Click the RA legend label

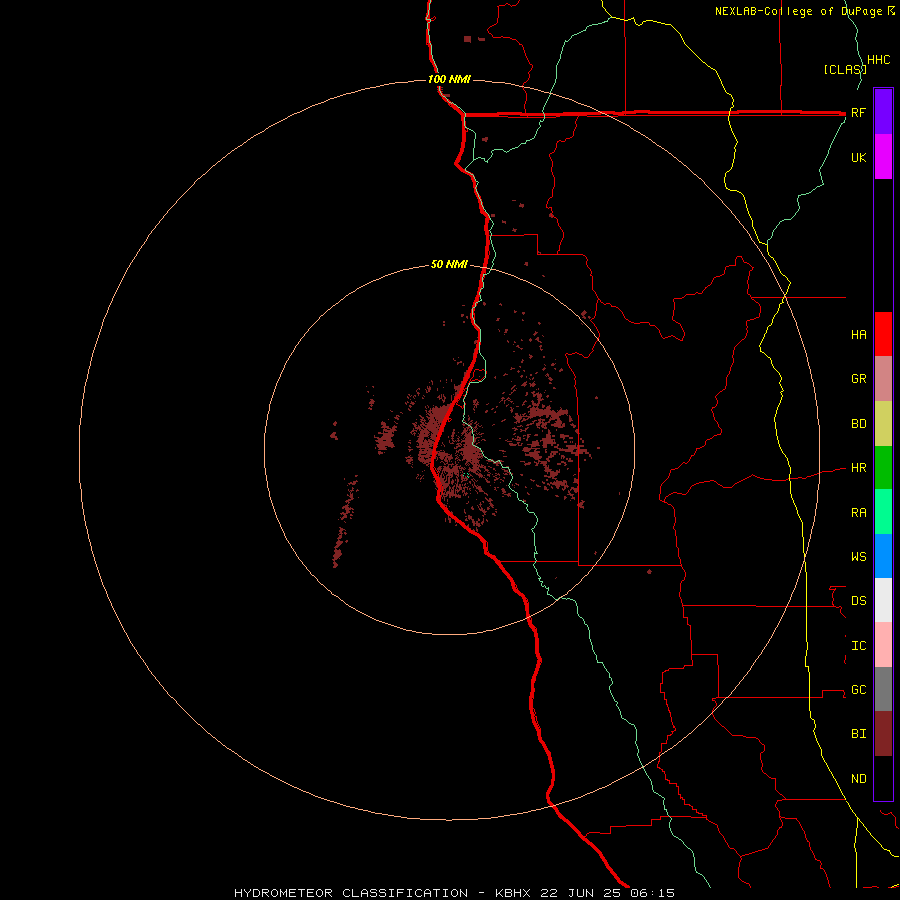coord(858,513)
